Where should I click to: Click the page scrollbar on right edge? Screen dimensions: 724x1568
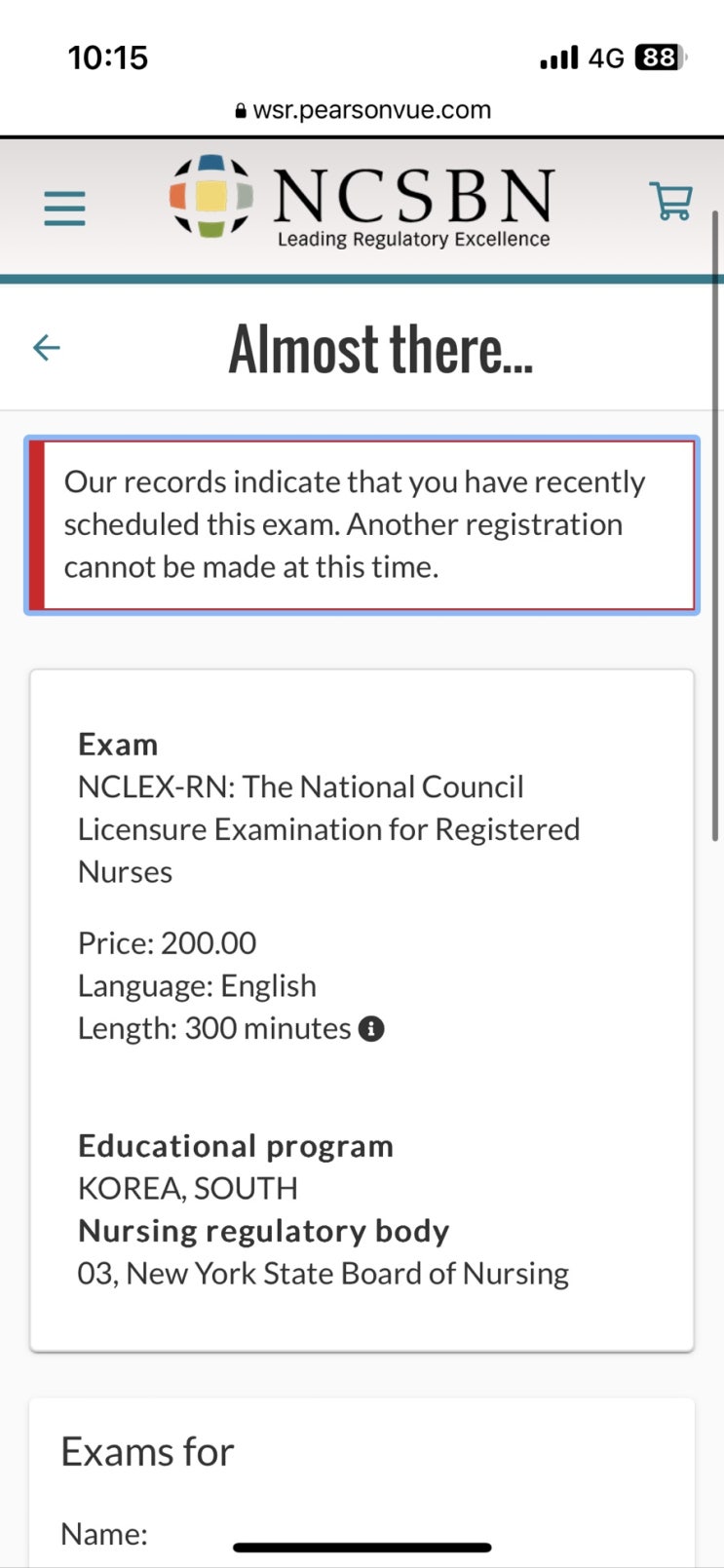716,526
